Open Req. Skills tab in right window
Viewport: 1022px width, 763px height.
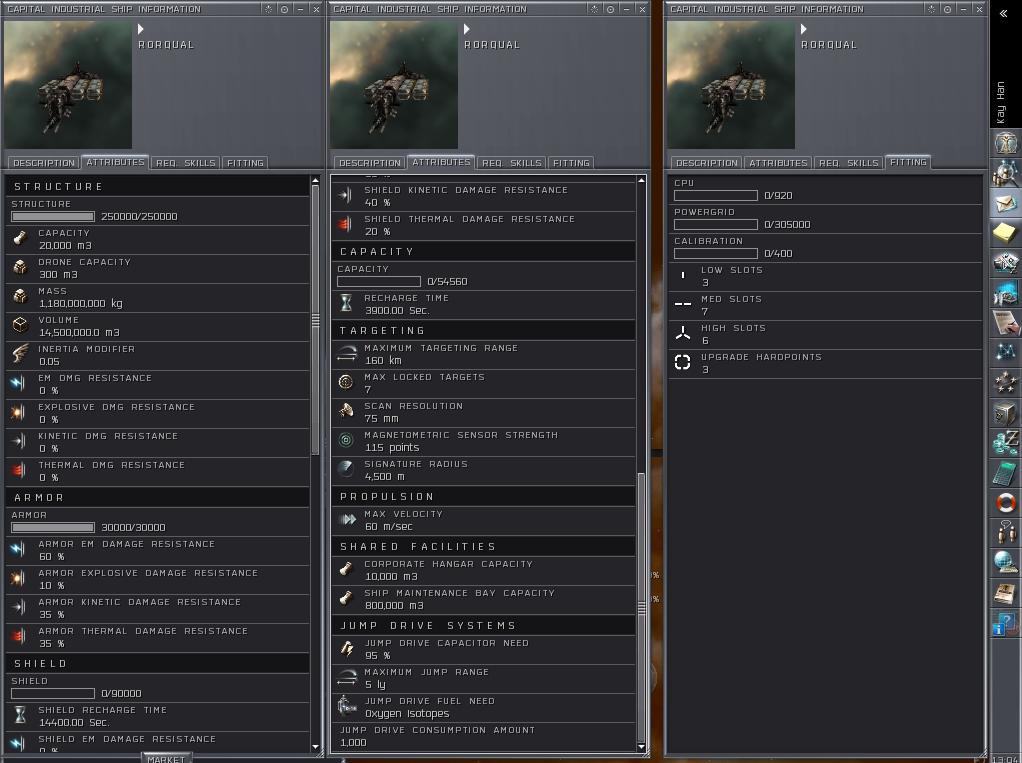849,163
